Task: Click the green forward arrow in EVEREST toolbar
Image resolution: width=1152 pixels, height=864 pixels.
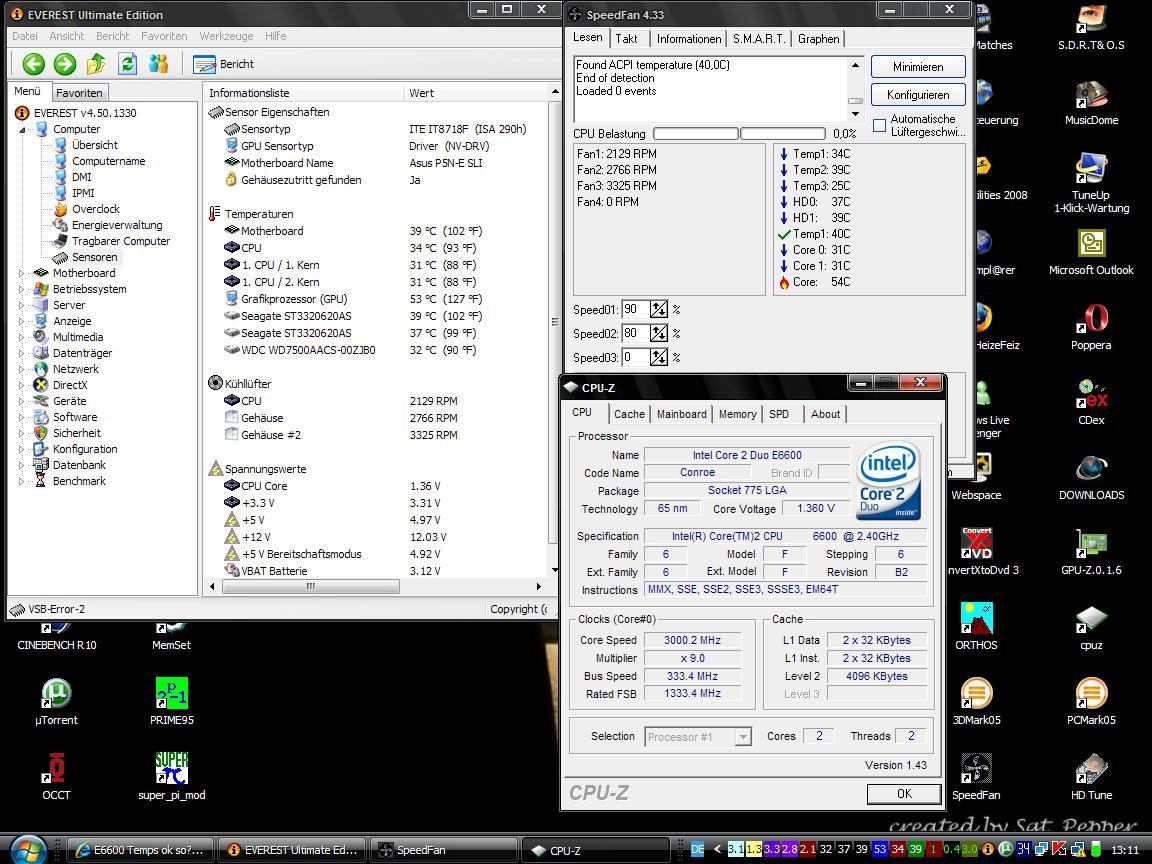Action: pyautogui.click(x=65, y=64)
